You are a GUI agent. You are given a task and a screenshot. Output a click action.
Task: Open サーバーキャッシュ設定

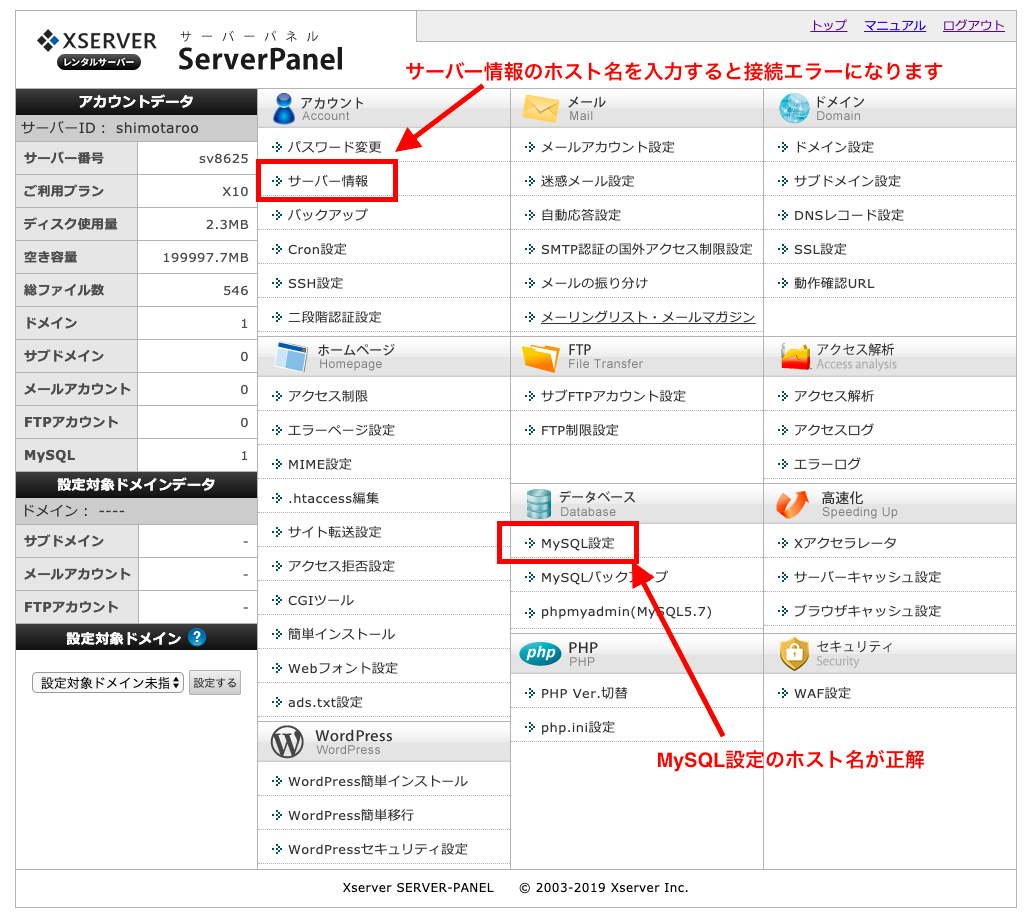pyautogui.click(x=867, y=577)
